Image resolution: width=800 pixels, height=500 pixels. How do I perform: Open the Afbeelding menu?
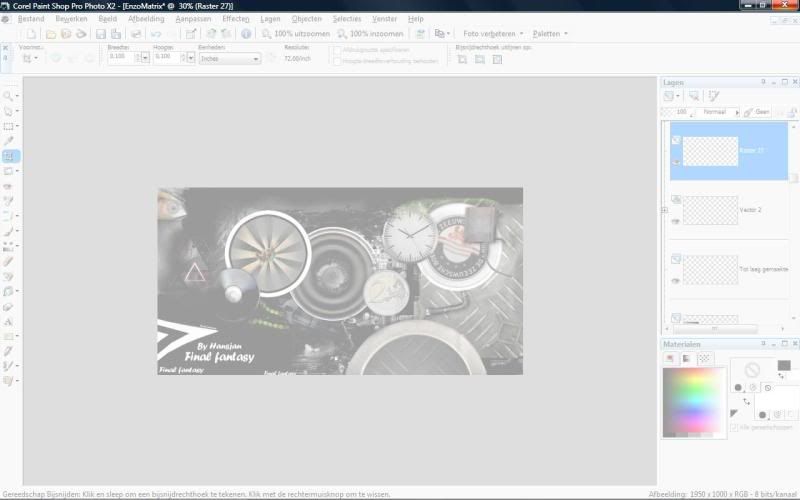point(146,19)
